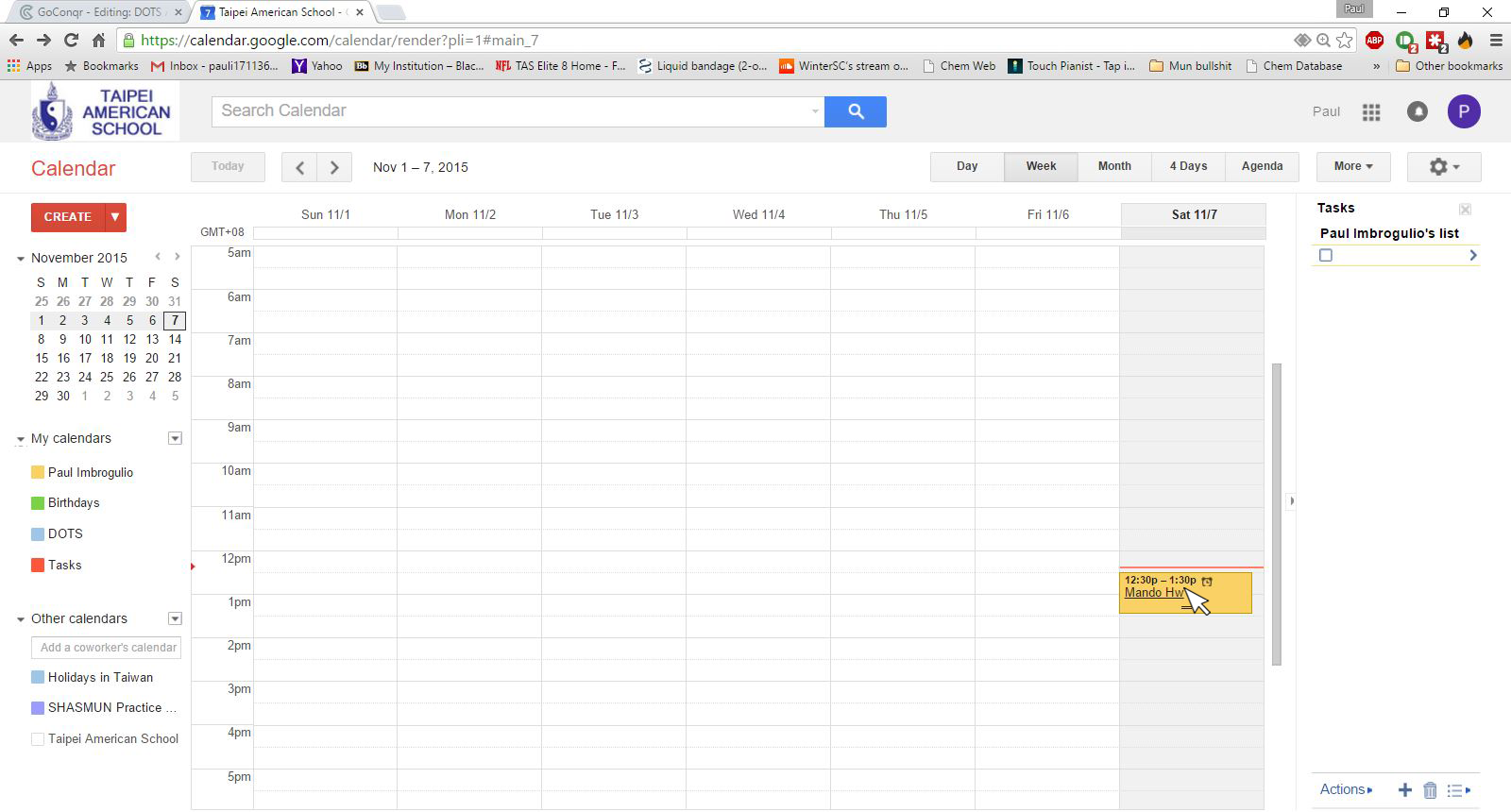This screenshot has width=1511, height=812.
Task: Switch to Month view
Action: (1114, 166)
